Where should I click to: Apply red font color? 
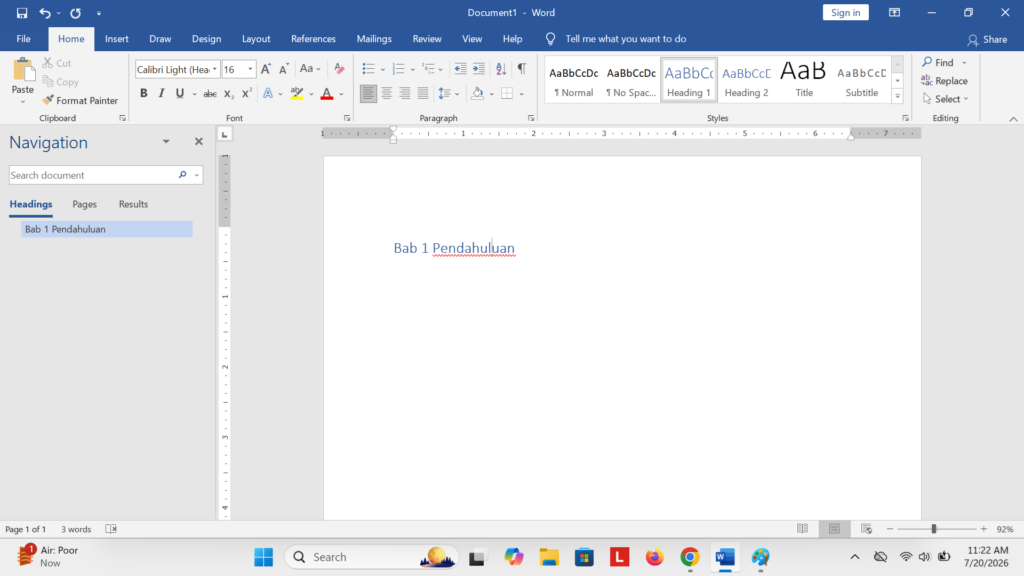pos(327,94)
